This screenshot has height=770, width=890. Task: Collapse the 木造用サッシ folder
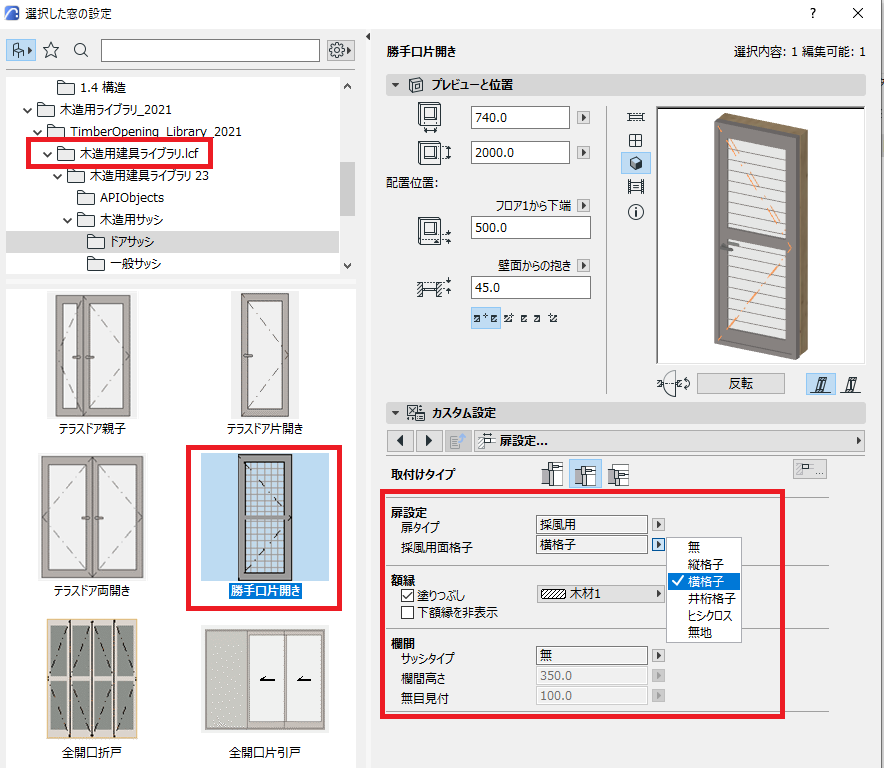click(68, 220)
